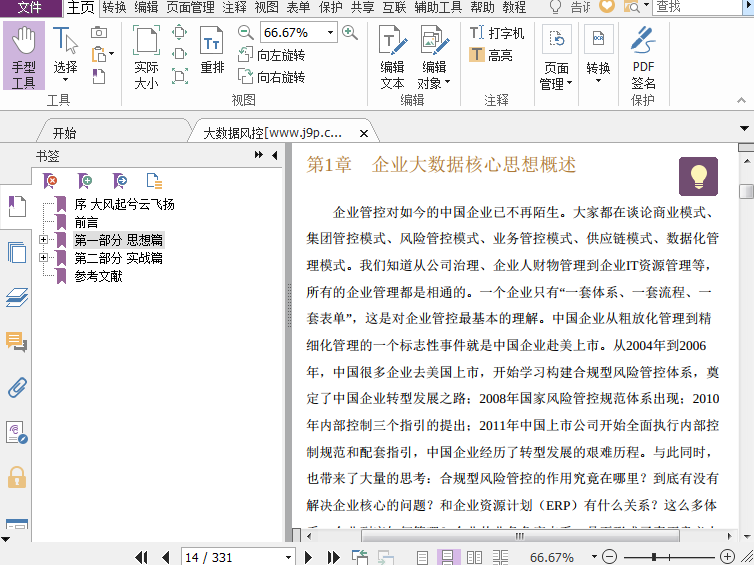Collapse the bookmarks panel with left arrow

pos(275,155)
